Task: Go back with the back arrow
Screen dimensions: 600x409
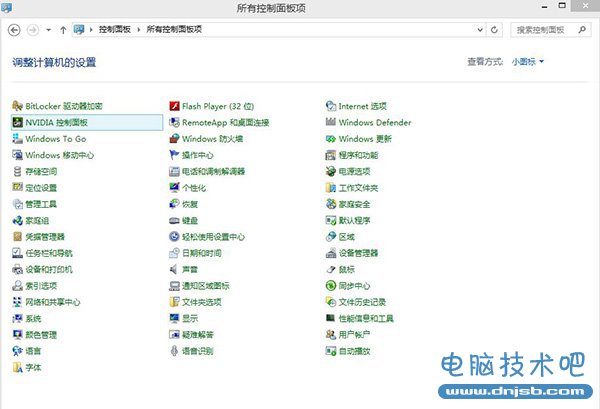Action: [14, 30]
